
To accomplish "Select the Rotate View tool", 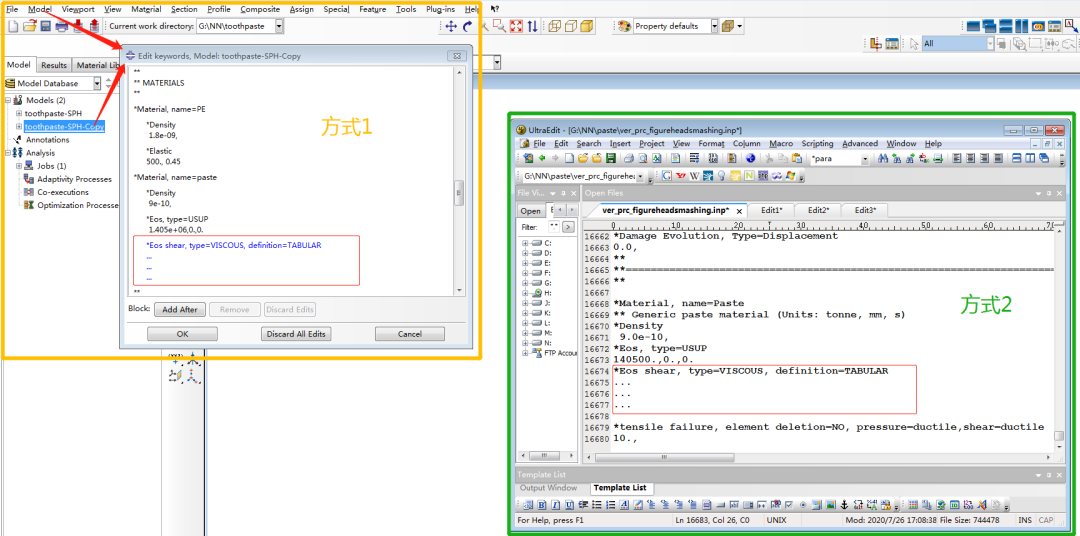I will coord(467,26).
